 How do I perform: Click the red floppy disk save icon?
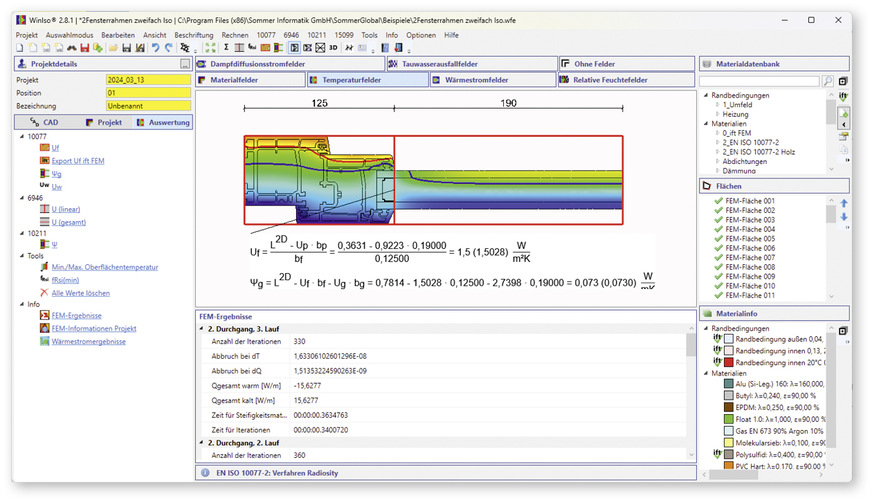[x=85, y=48]
